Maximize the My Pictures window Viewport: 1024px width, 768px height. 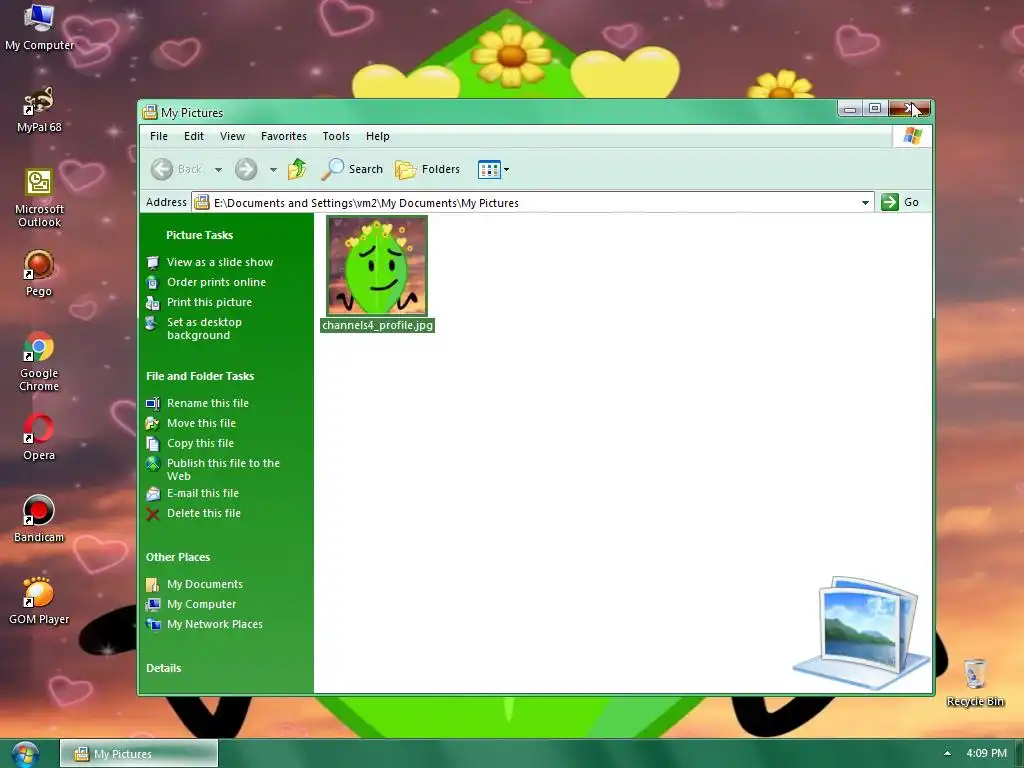point(875,109)
